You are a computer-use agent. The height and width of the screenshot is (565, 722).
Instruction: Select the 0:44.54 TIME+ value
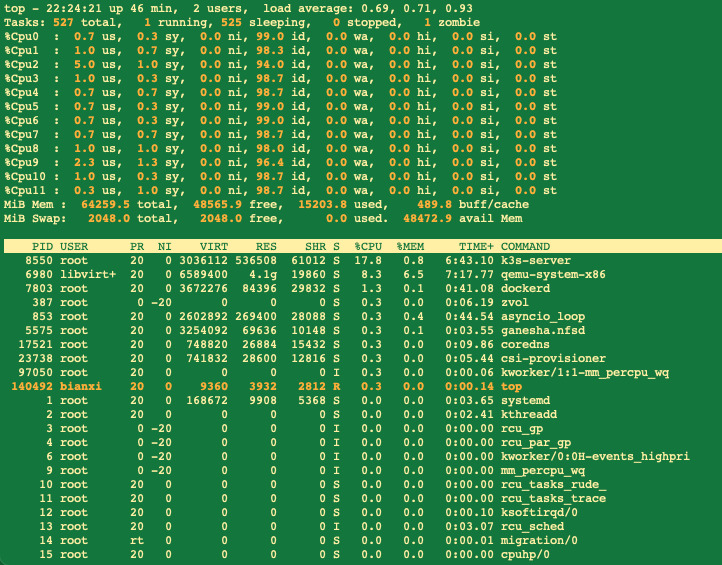click(x=469, y=317)
